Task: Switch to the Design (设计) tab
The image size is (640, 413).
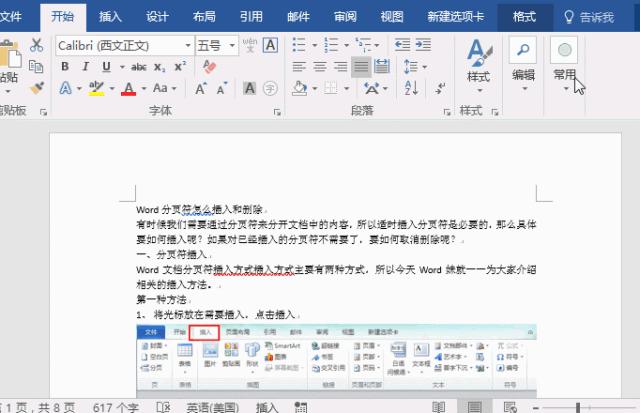Action: pyautogui.click(x=157, y=17)
